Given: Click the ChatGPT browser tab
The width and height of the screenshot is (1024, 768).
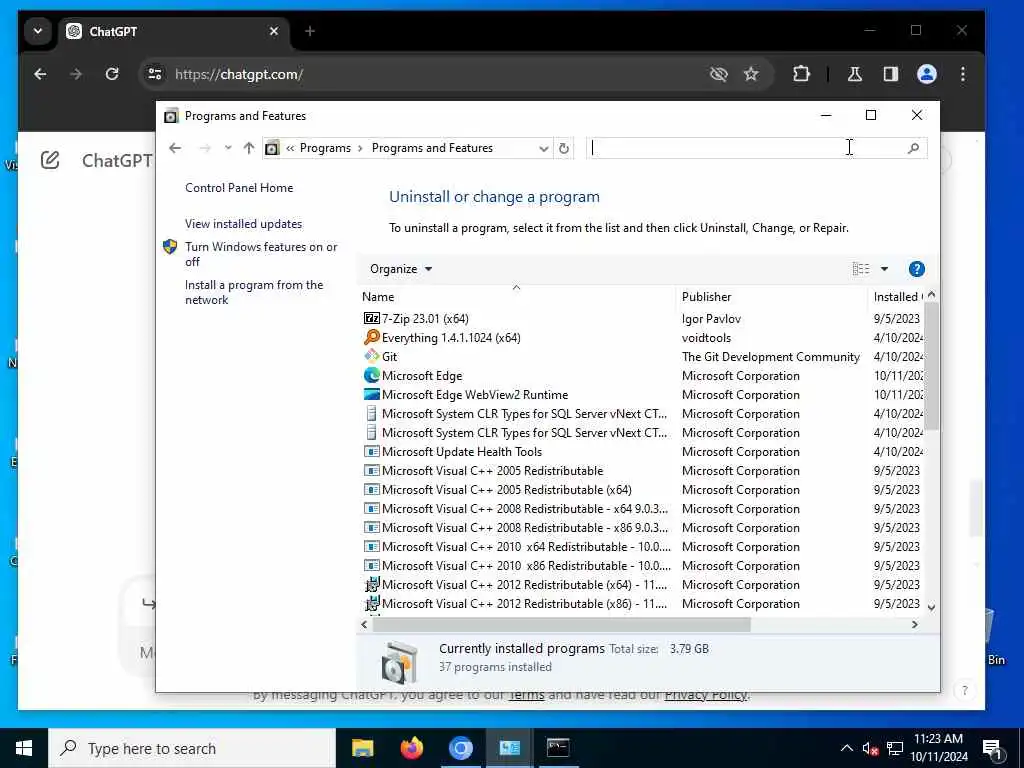Looking at the screenshot, I should [173, 31].
